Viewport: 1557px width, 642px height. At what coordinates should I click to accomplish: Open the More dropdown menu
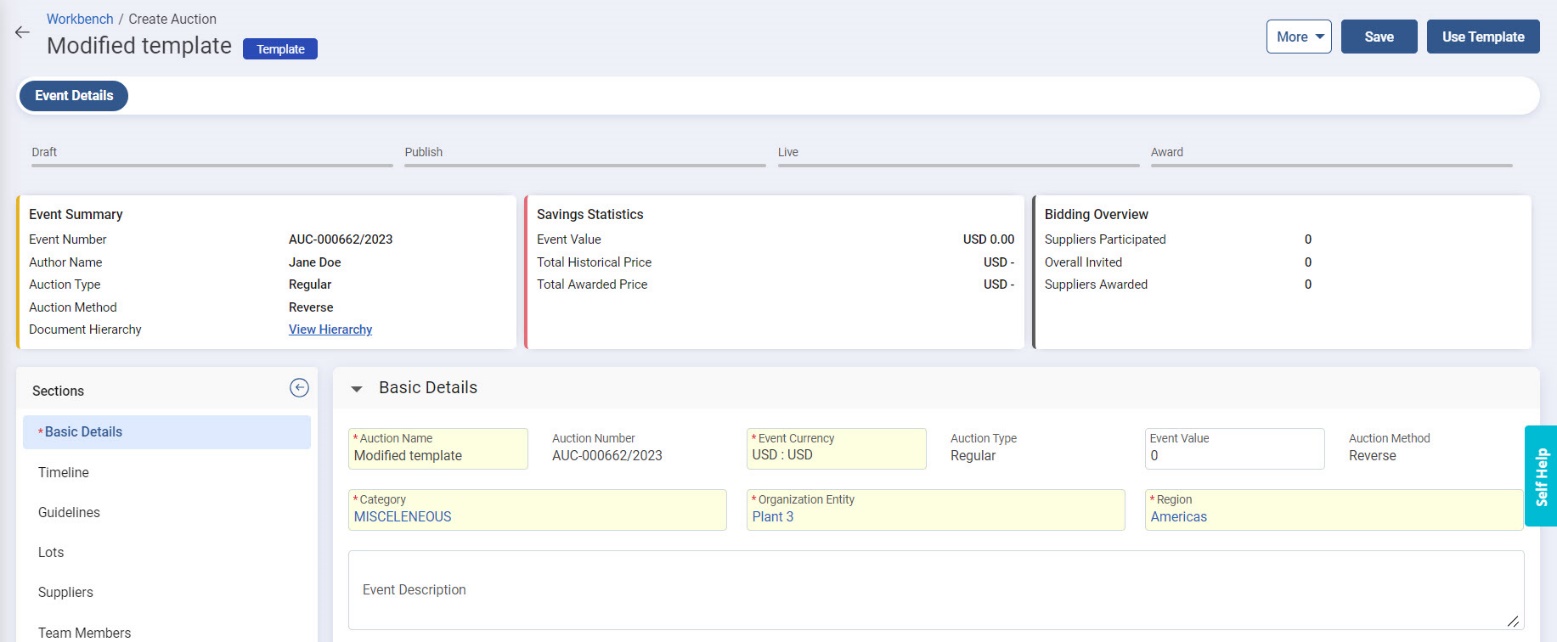point(1298,37)
